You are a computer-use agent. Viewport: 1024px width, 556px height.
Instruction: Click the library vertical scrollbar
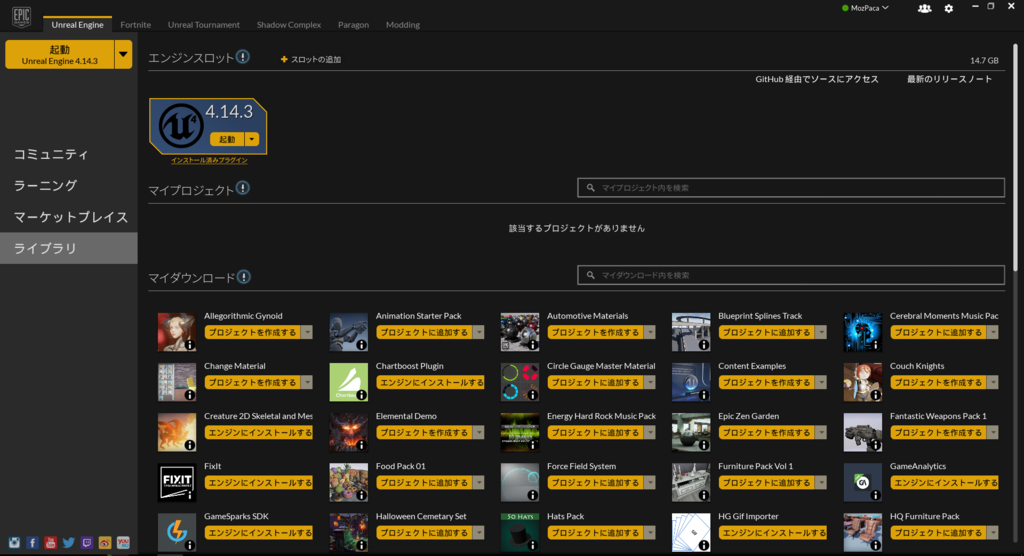point(1015,157)
